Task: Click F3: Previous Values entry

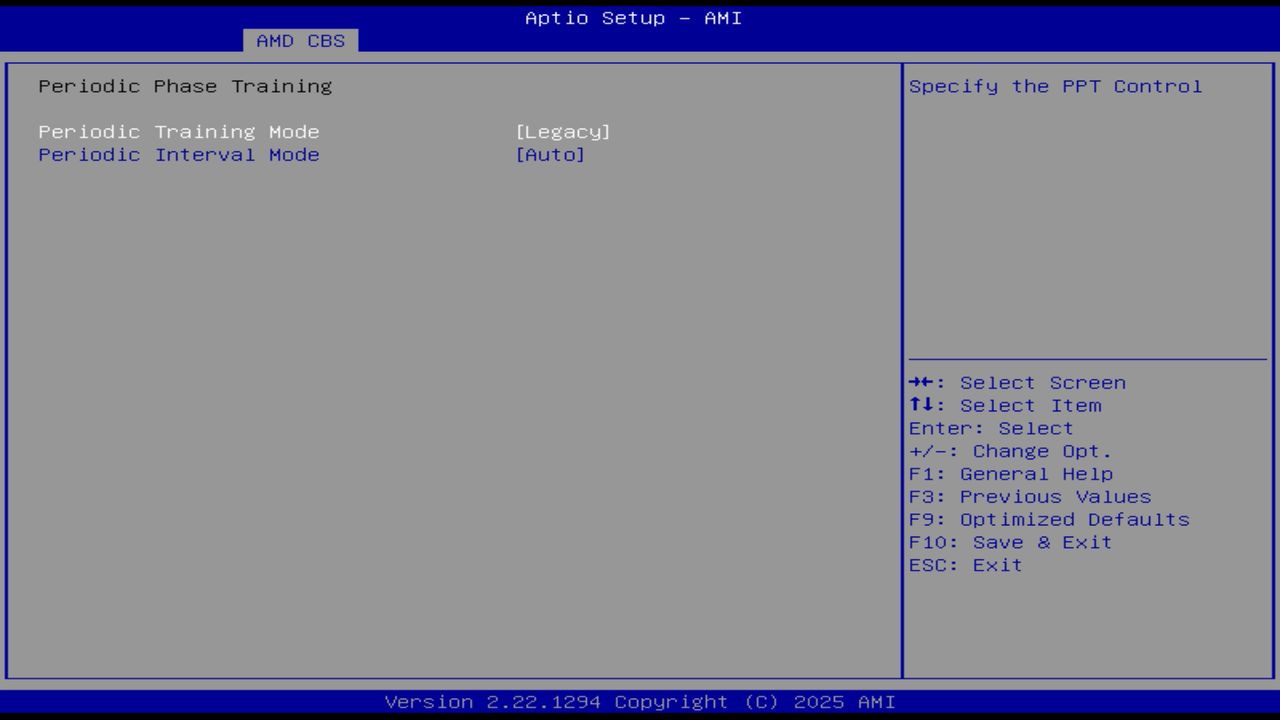Action: click(x=1029, y=496)
